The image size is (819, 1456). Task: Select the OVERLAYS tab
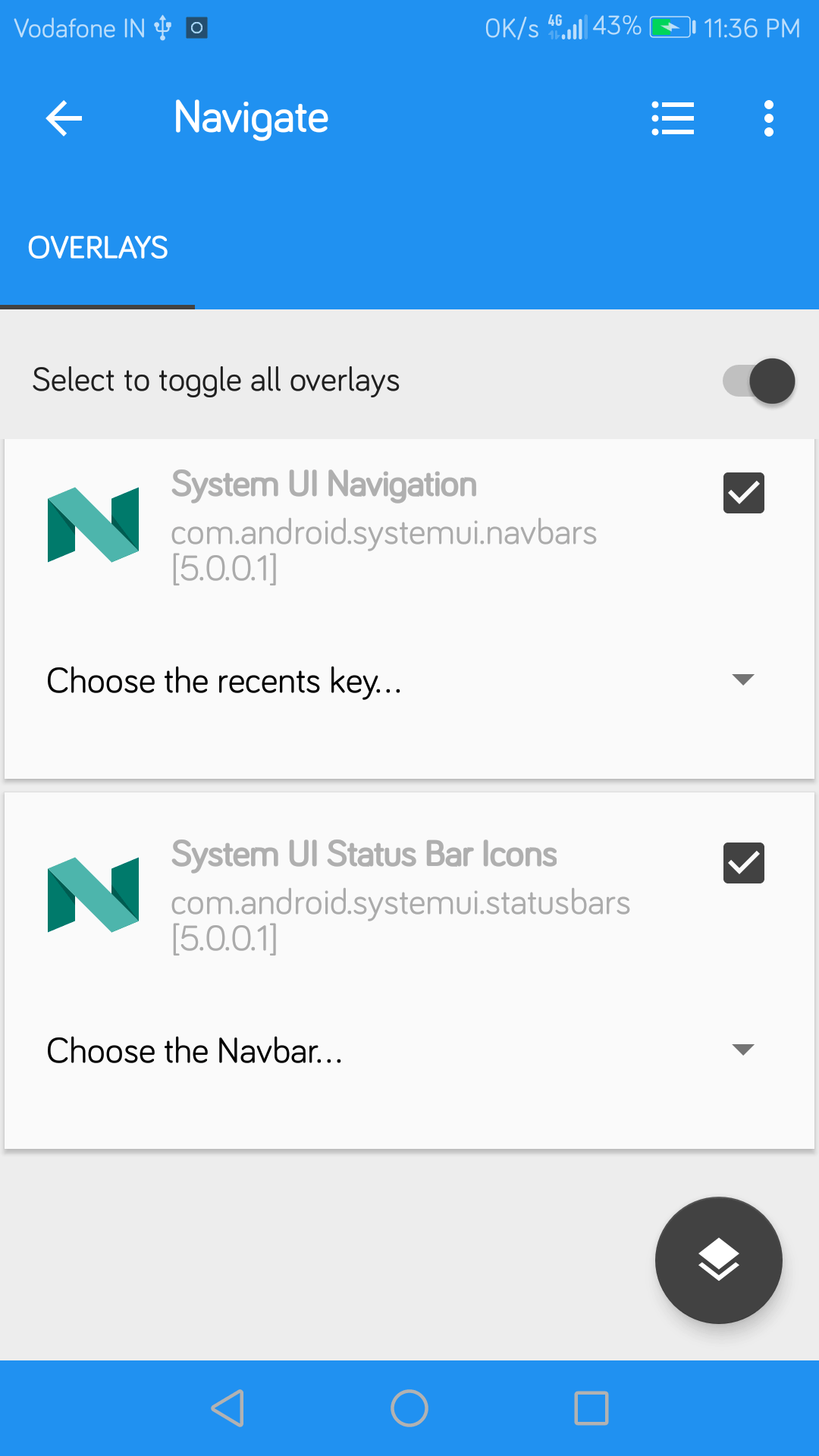tap(98, 248)
